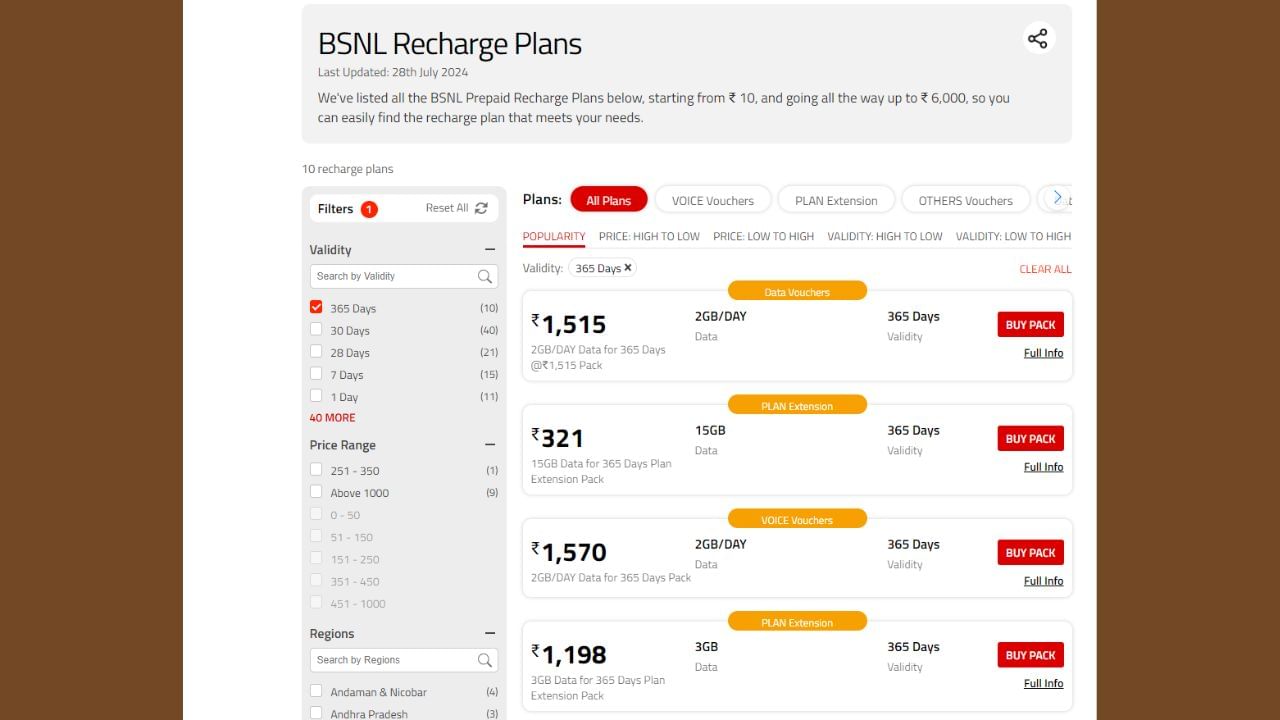This screenshot has height=720, width=1280.
Task: Check the 30 Days validity filter
Action: pyautogui.click(x=316, y=329)
